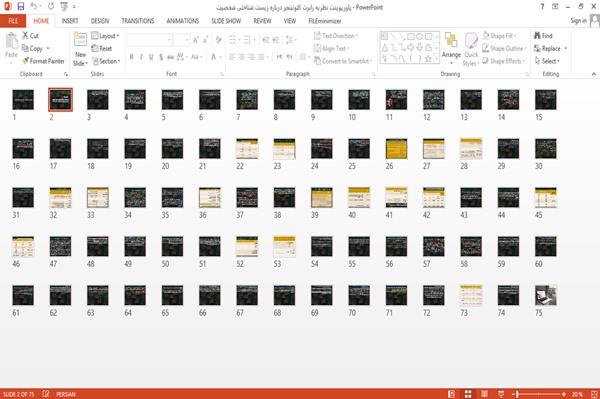This screenshot has height=399, width=600.
Task: Click the Numbering list icon
Action: [x=248, y=40]
